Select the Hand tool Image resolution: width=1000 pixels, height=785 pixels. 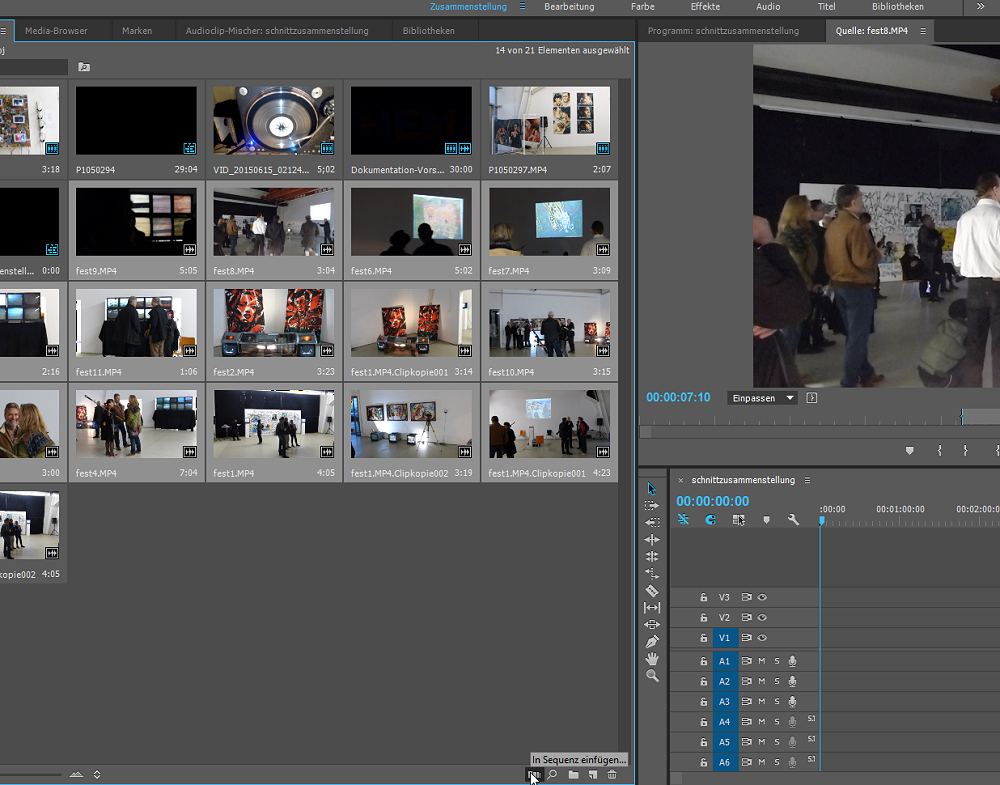pos(652,659)
